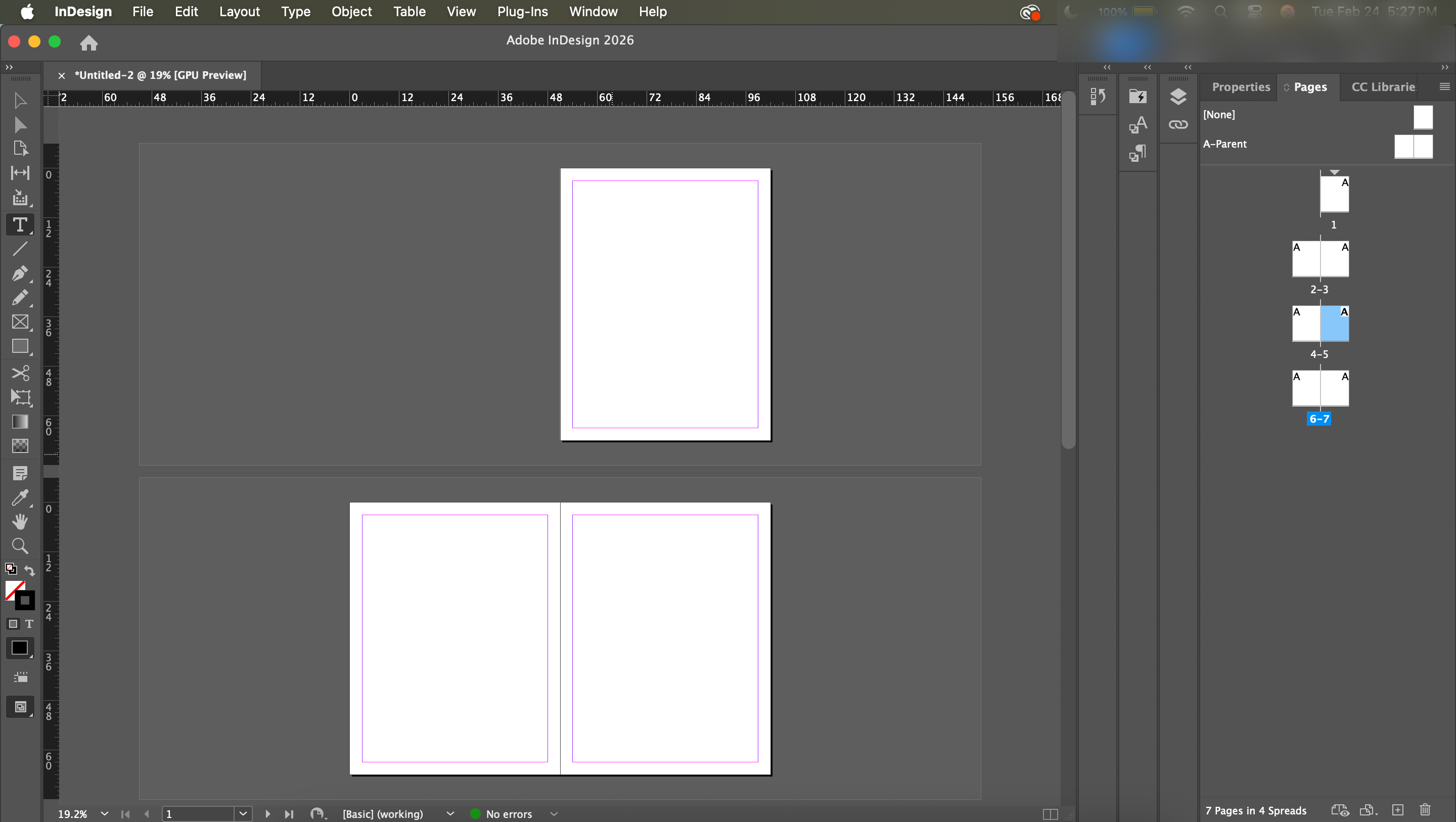
Task: Activate the Gap tool
Action: [20, 173]
